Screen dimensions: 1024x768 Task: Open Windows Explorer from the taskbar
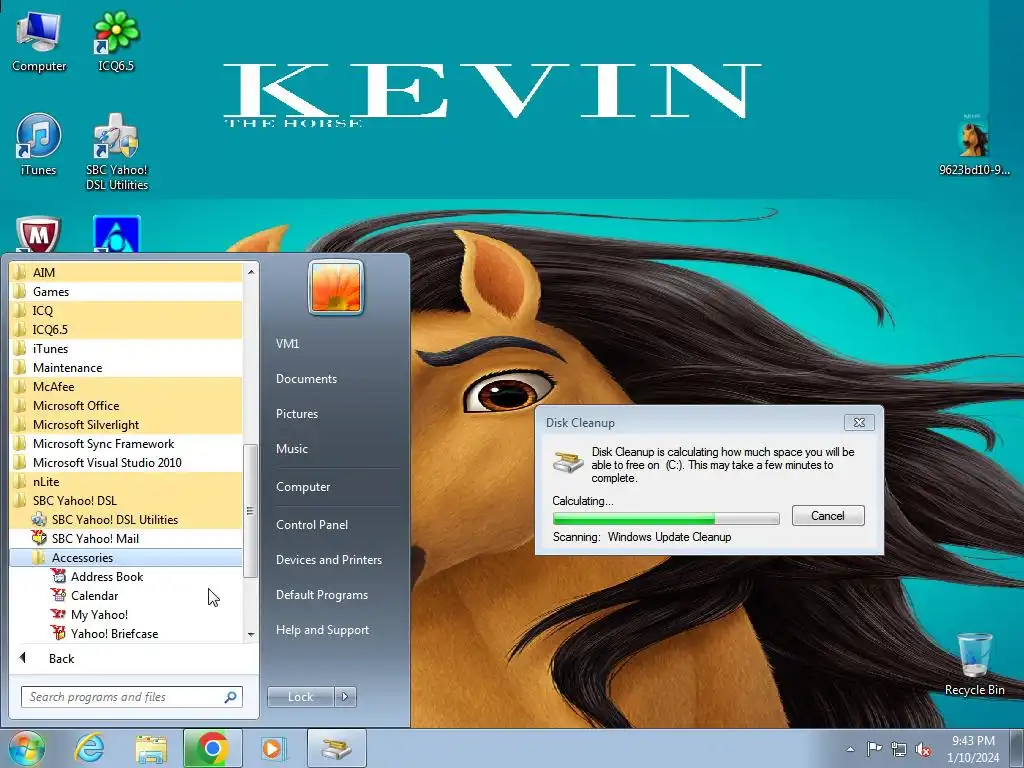point(151,748)
